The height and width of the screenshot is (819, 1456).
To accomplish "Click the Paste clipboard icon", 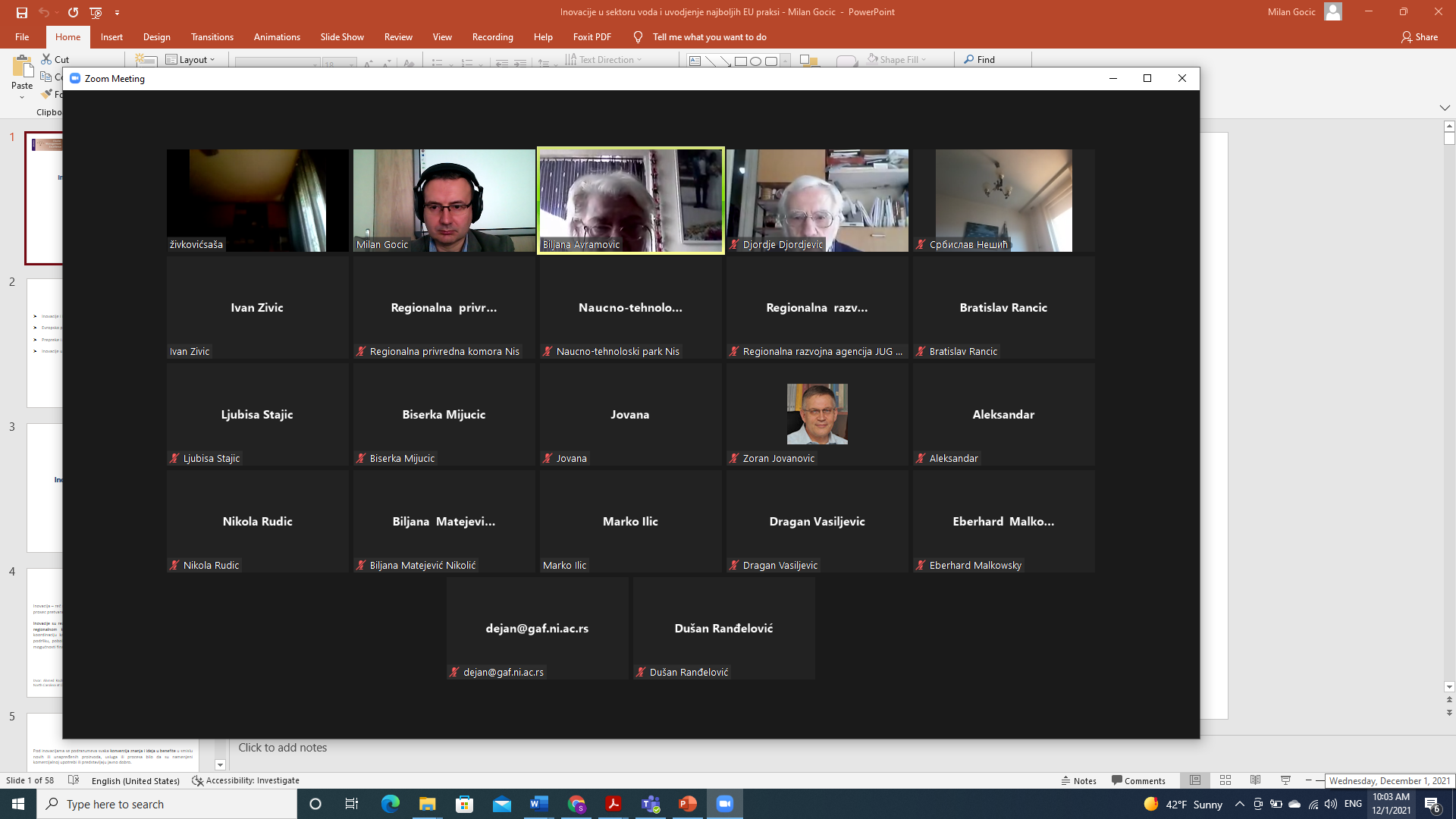I will pos(22,67).
